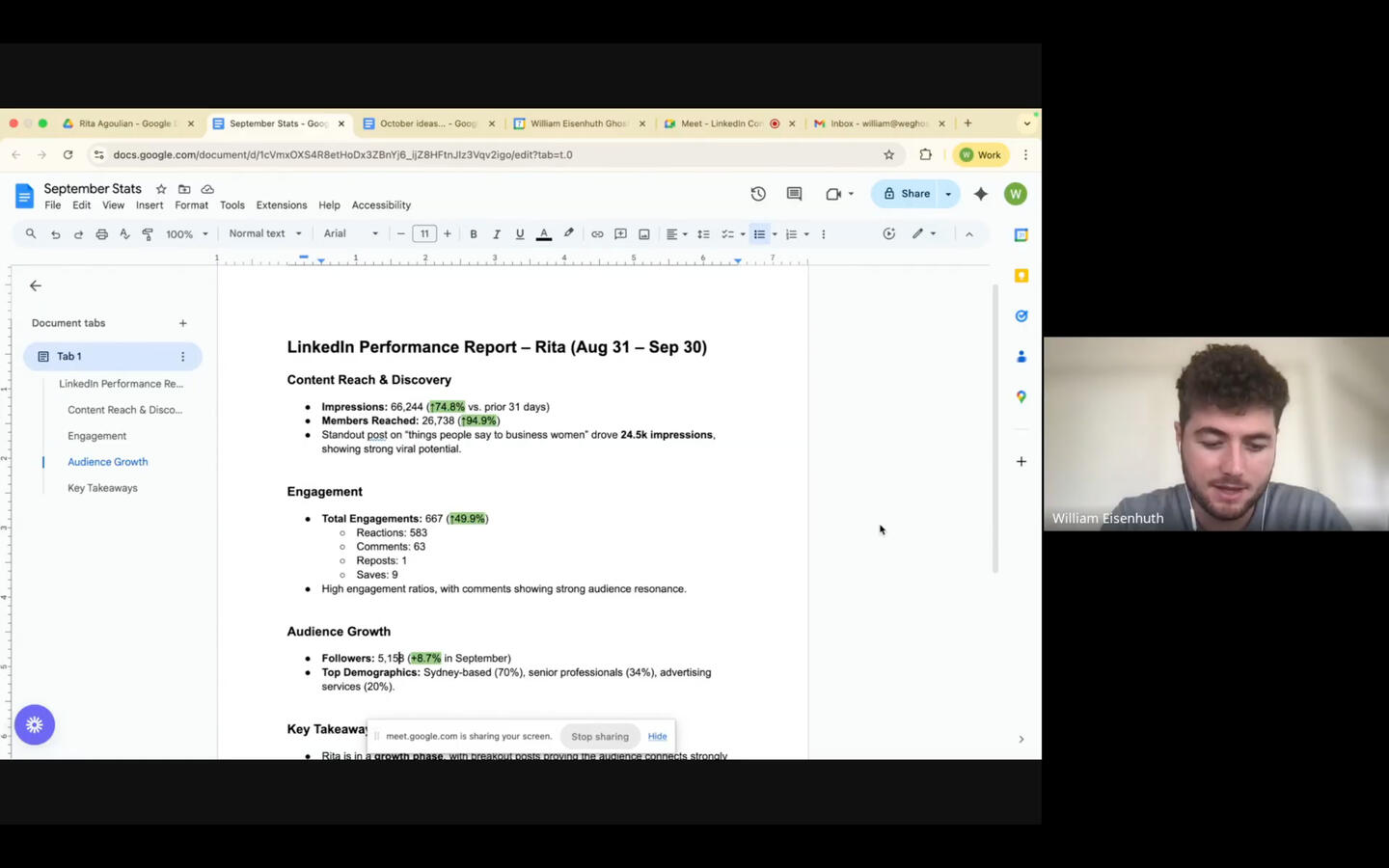Click the paint format roller icon
Viewport: 1389px width, 868px height.
tap(148, 234)
